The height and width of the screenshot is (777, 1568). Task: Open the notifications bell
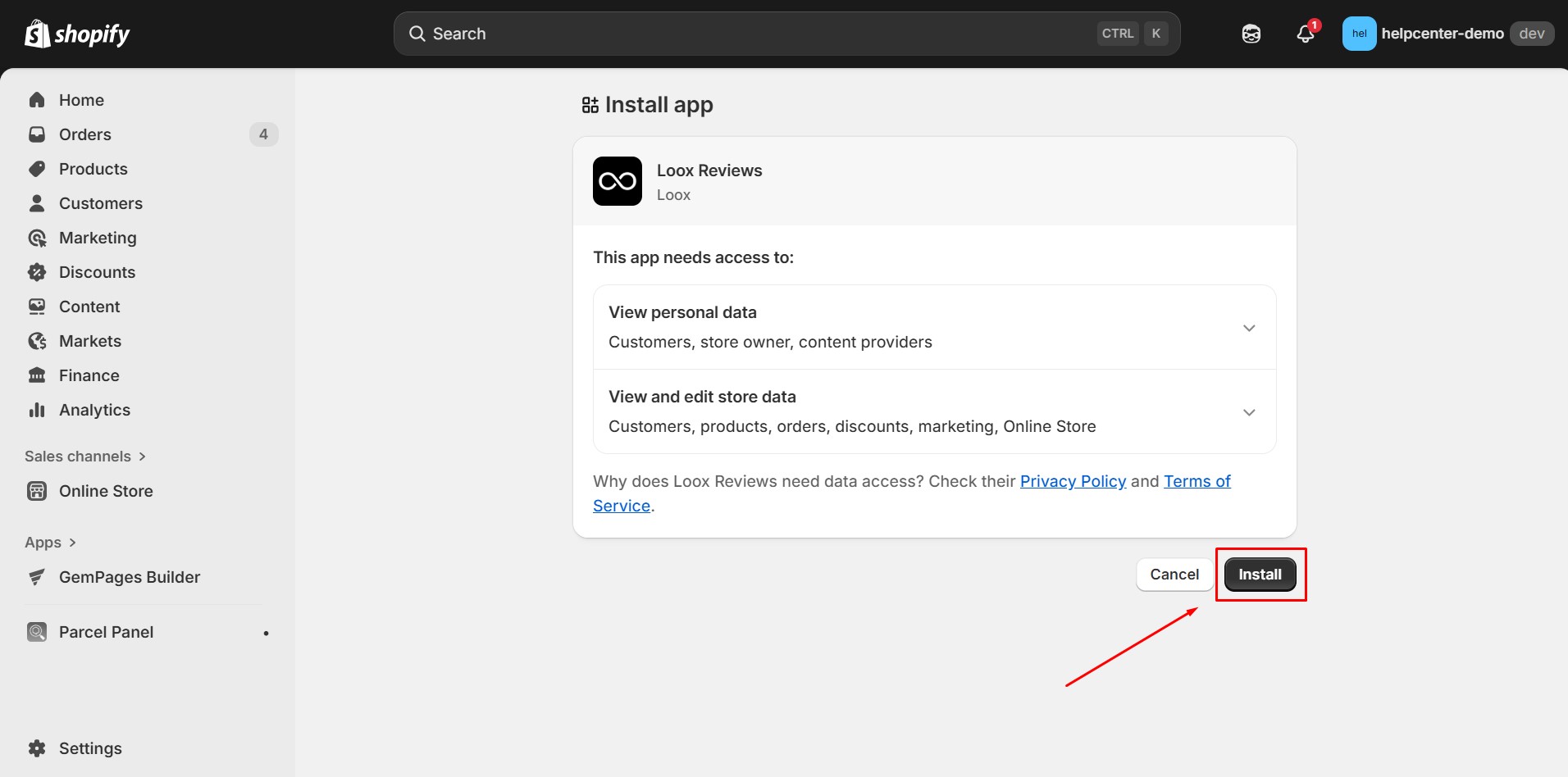pos(1305,34)
